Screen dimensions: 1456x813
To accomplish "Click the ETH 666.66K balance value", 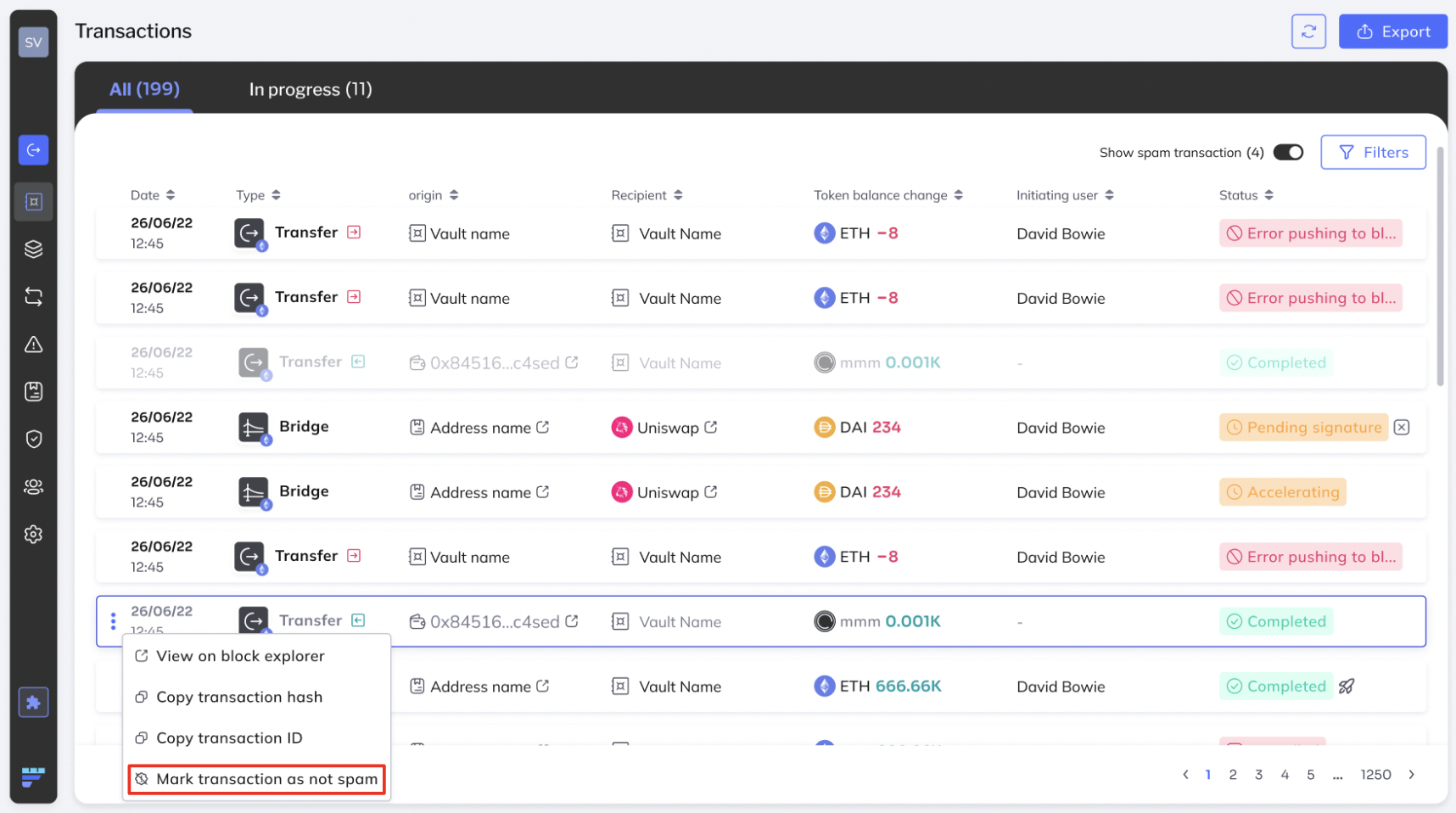I will click(x=907, y=686).
